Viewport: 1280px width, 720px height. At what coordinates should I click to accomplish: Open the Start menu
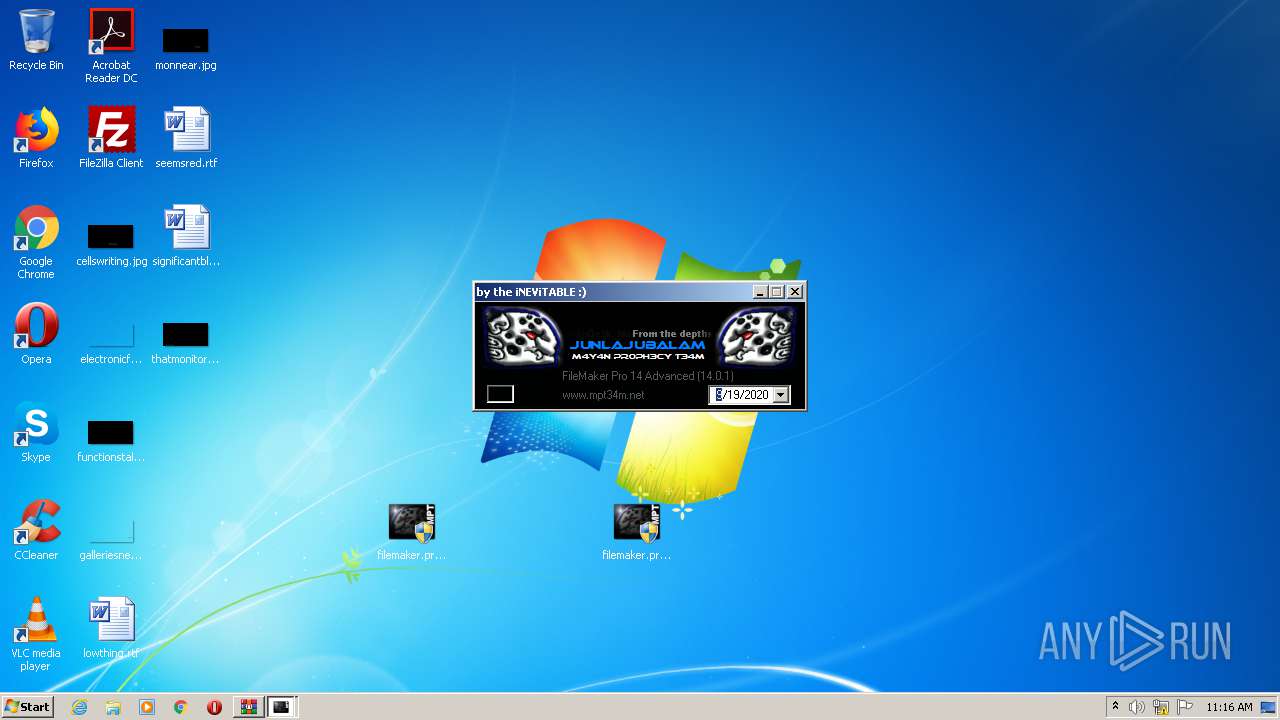[x=28, y=707]
